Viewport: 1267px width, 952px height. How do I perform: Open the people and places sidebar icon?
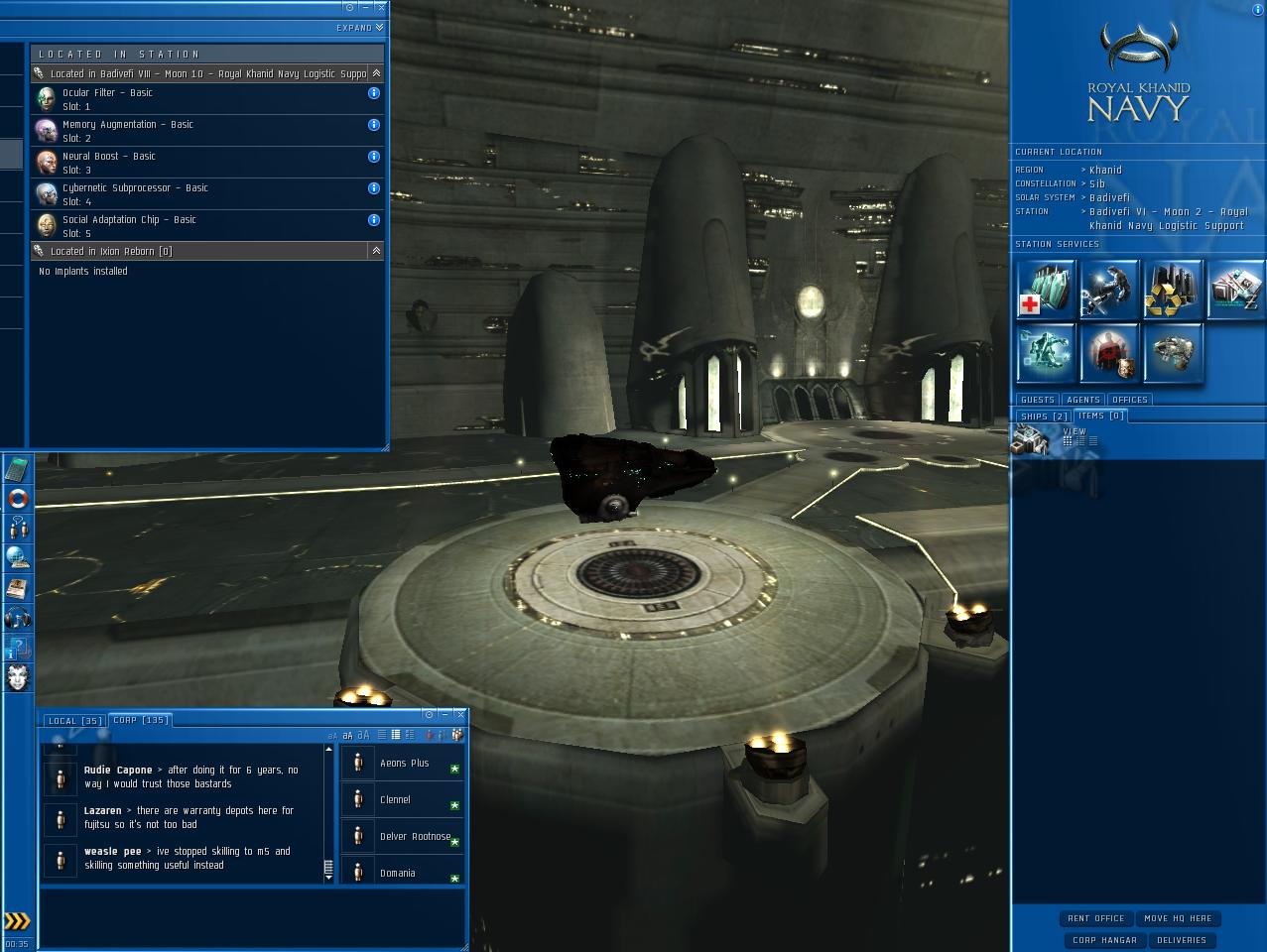tap(18, 528)
